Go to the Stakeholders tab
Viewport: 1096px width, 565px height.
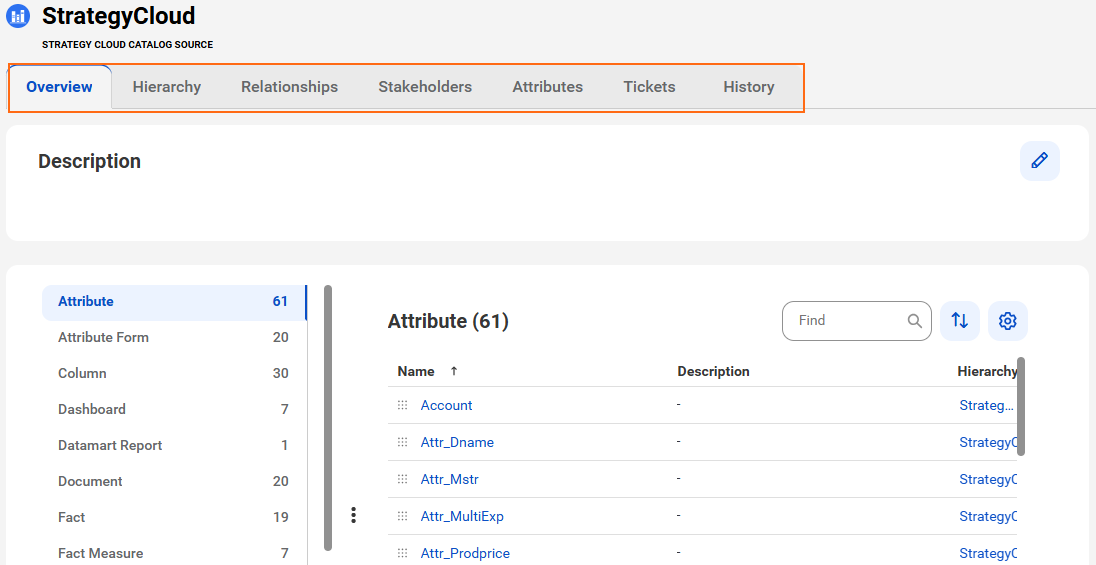[x=425, y=87]
